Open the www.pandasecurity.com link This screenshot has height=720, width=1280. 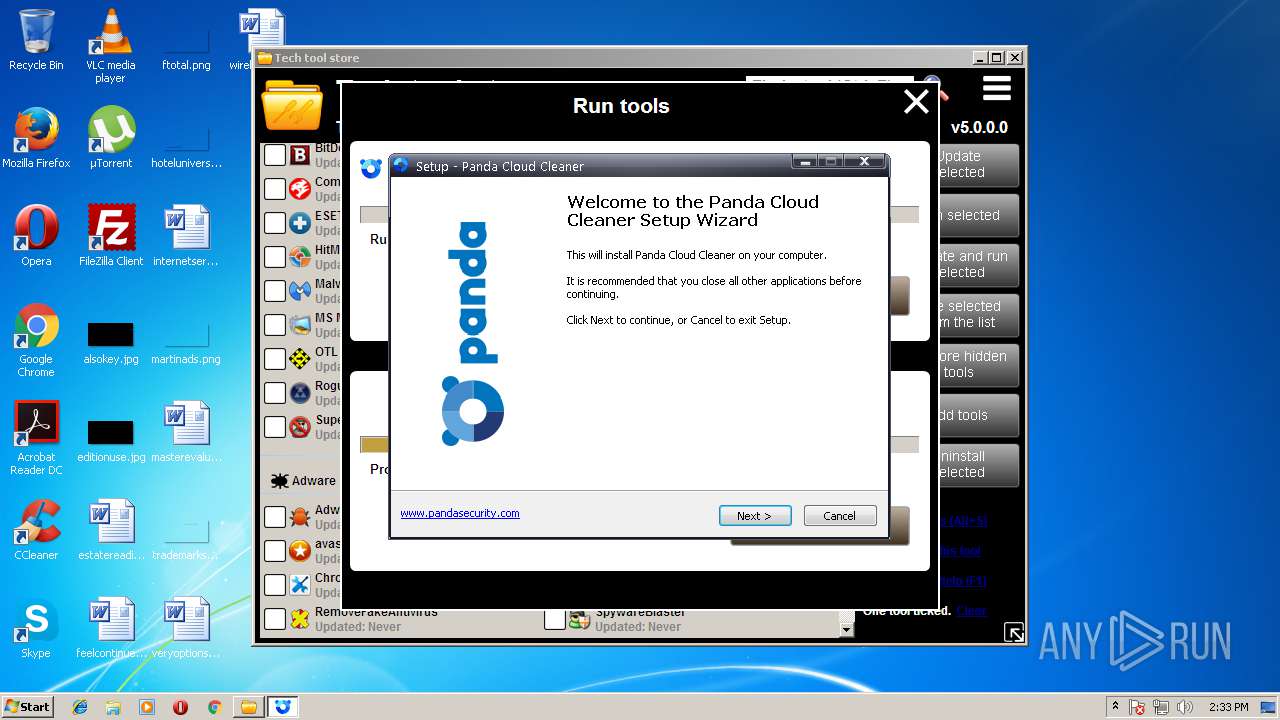click(x=460, y=513)
